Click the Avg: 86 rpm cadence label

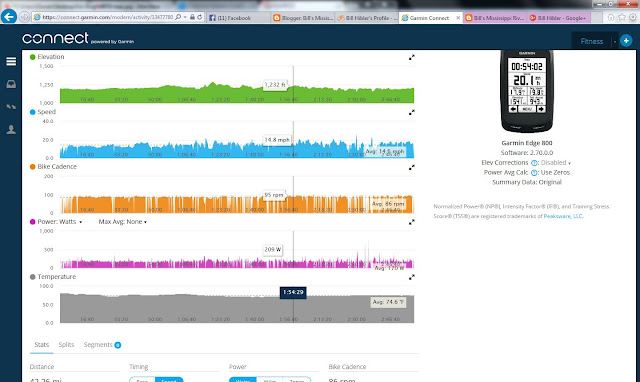[x=388, y=204]
